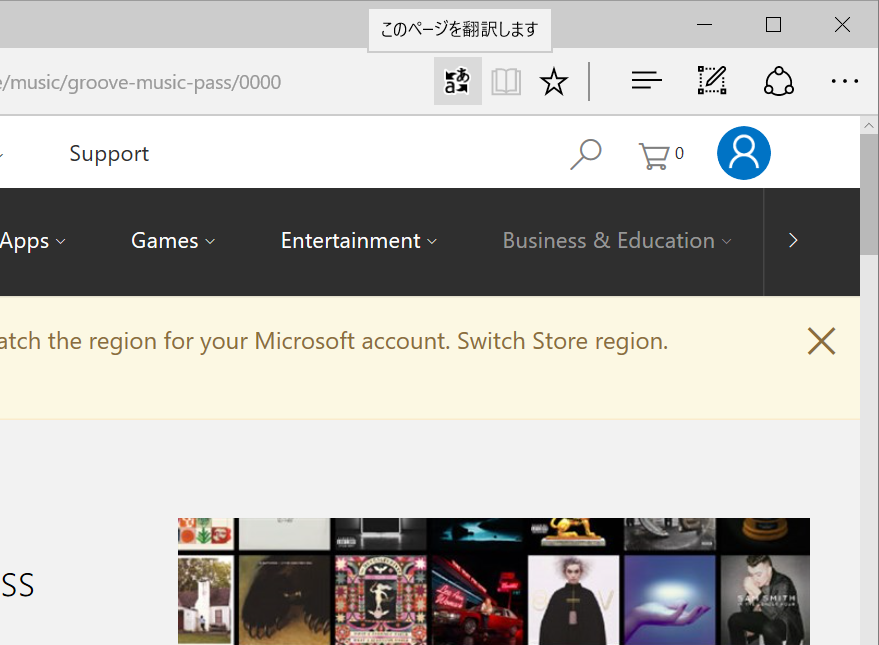Open the Support link
879x645 pixels.
click(109, 154)
